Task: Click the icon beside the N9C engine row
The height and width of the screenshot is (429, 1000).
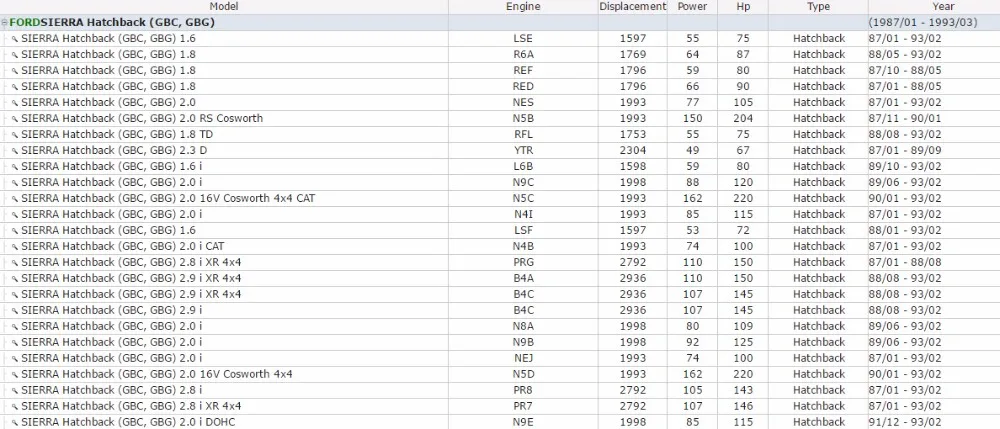Action: [x=15, y=182]
